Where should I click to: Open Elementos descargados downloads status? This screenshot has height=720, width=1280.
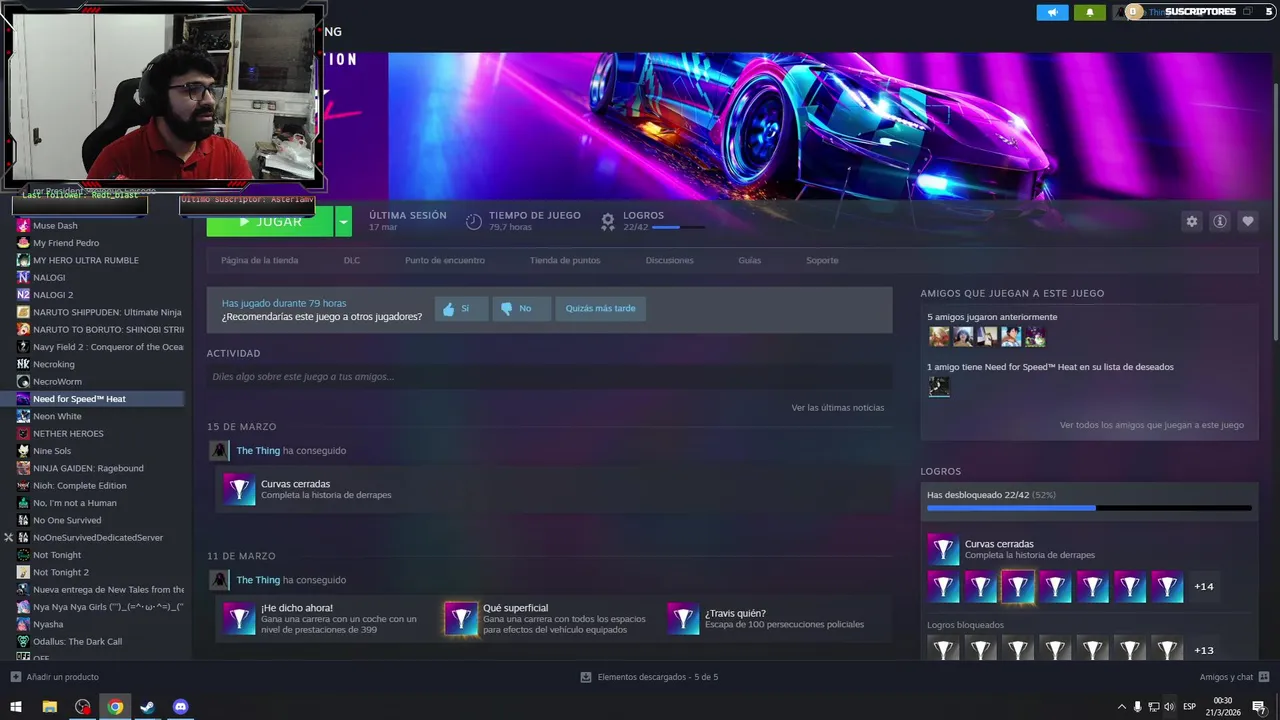coord(649,677)
